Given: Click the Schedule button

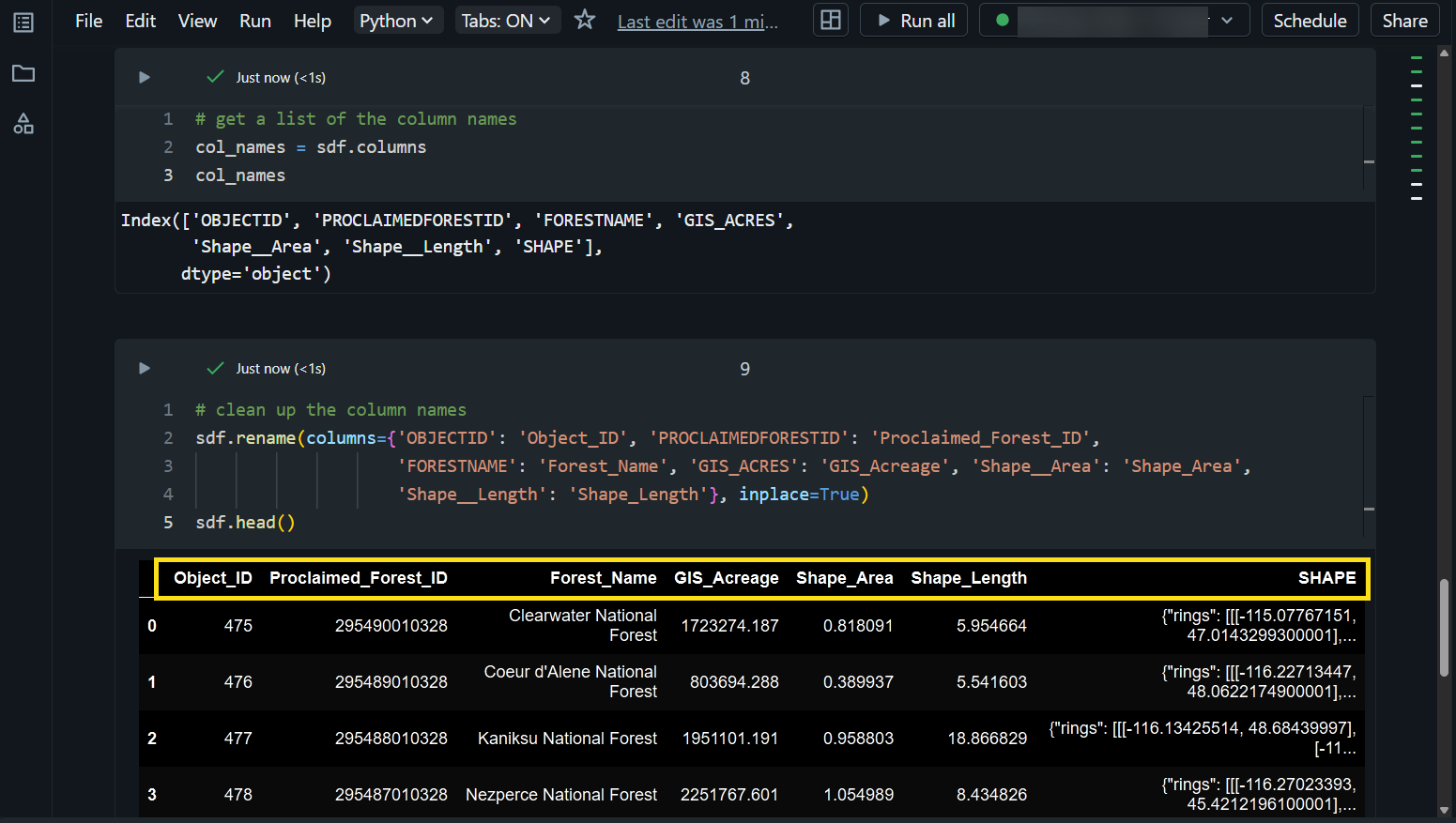Looking at the screenshot, I should [1310, 21].
